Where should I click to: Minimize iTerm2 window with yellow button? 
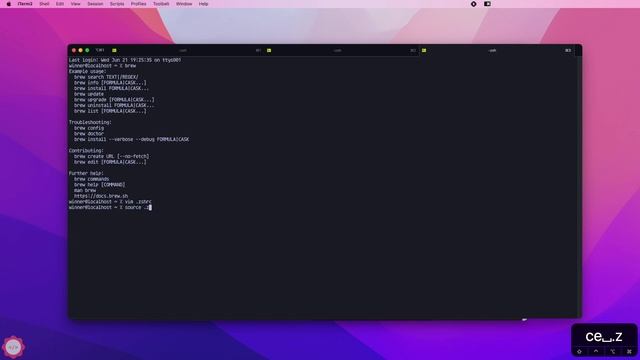tap(80, 50)
